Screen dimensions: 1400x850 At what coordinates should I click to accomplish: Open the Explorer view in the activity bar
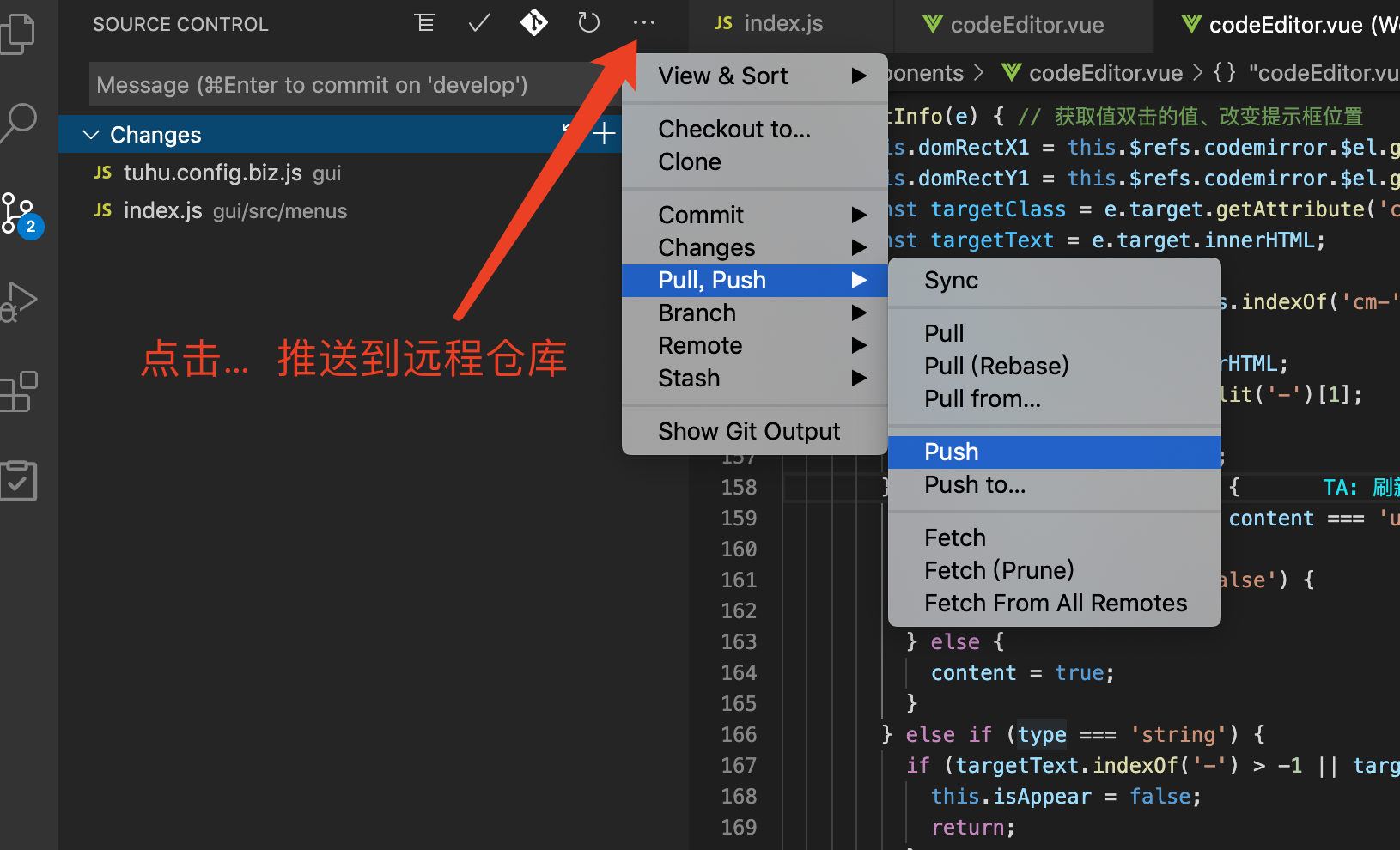pos(21,34)
